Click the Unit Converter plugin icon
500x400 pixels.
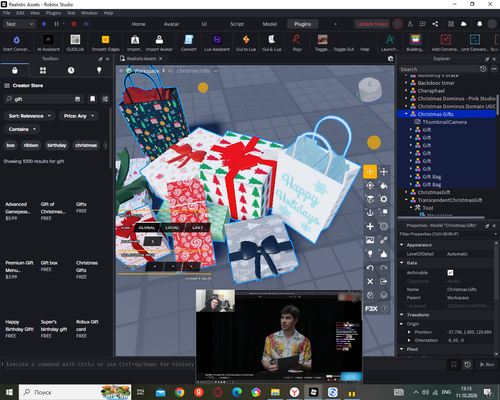475,40
